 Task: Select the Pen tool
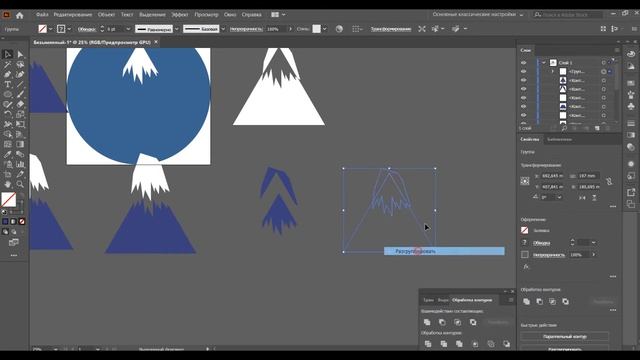(x=7, y=74)
